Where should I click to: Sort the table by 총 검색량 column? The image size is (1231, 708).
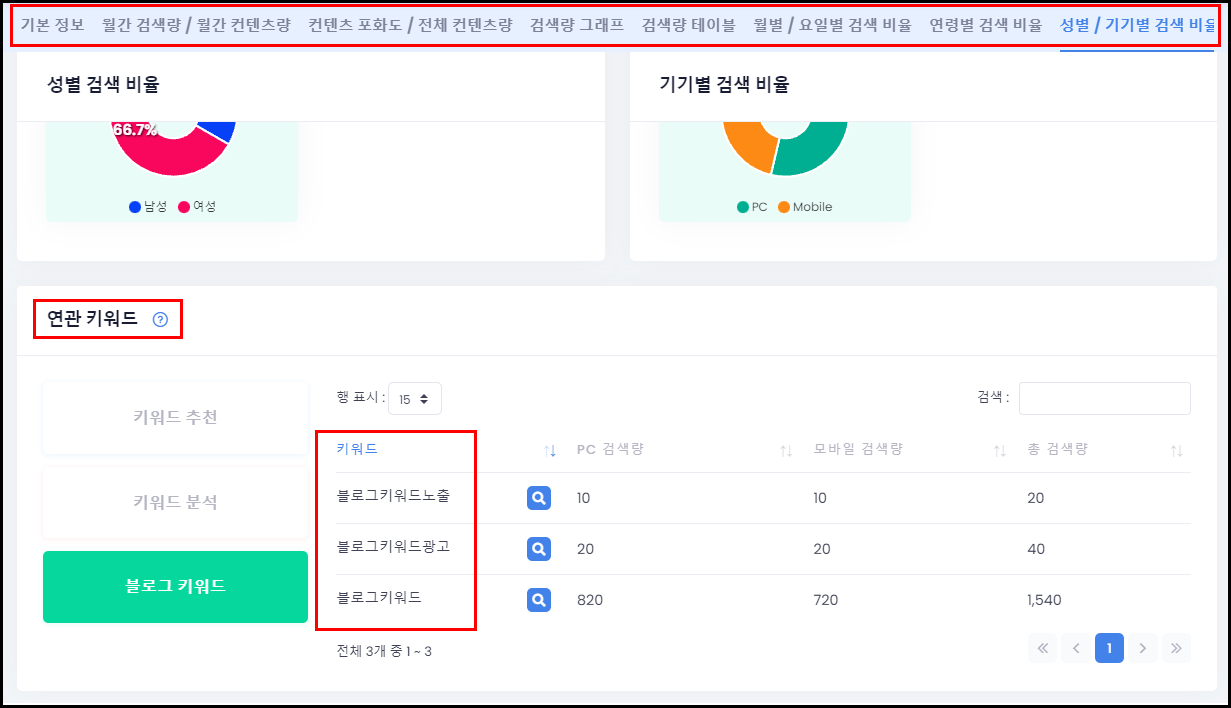click(x=1178, y=450)
